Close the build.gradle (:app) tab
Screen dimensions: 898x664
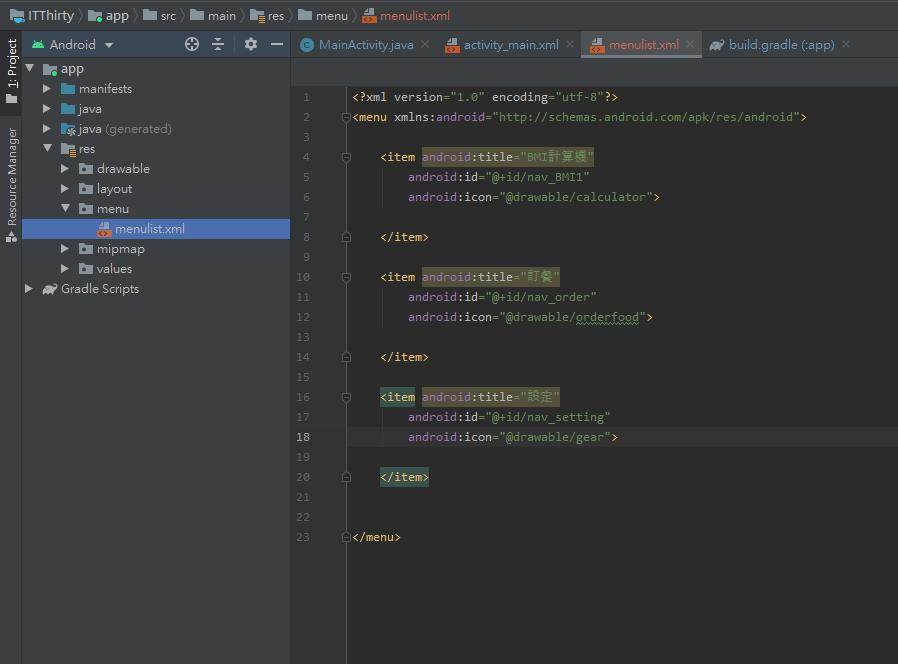pyautogui.click(x=846, y=44)
